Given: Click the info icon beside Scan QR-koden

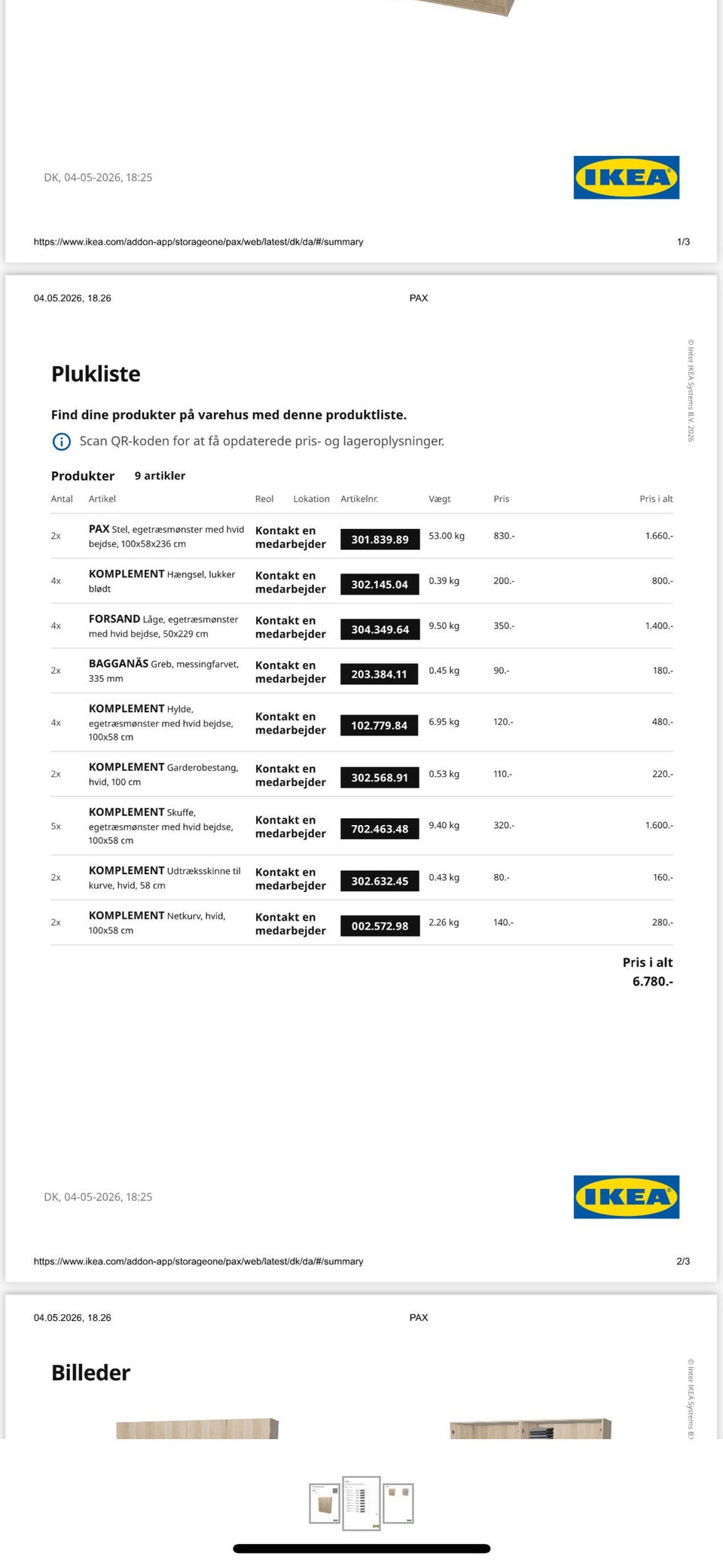Looking at the screenshot, I should click(x=61, y=442).
